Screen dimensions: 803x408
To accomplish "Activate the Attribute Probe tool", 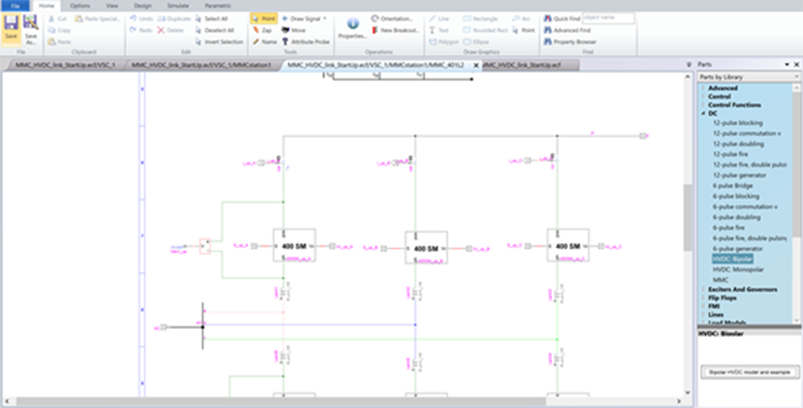I will (305, 42).
